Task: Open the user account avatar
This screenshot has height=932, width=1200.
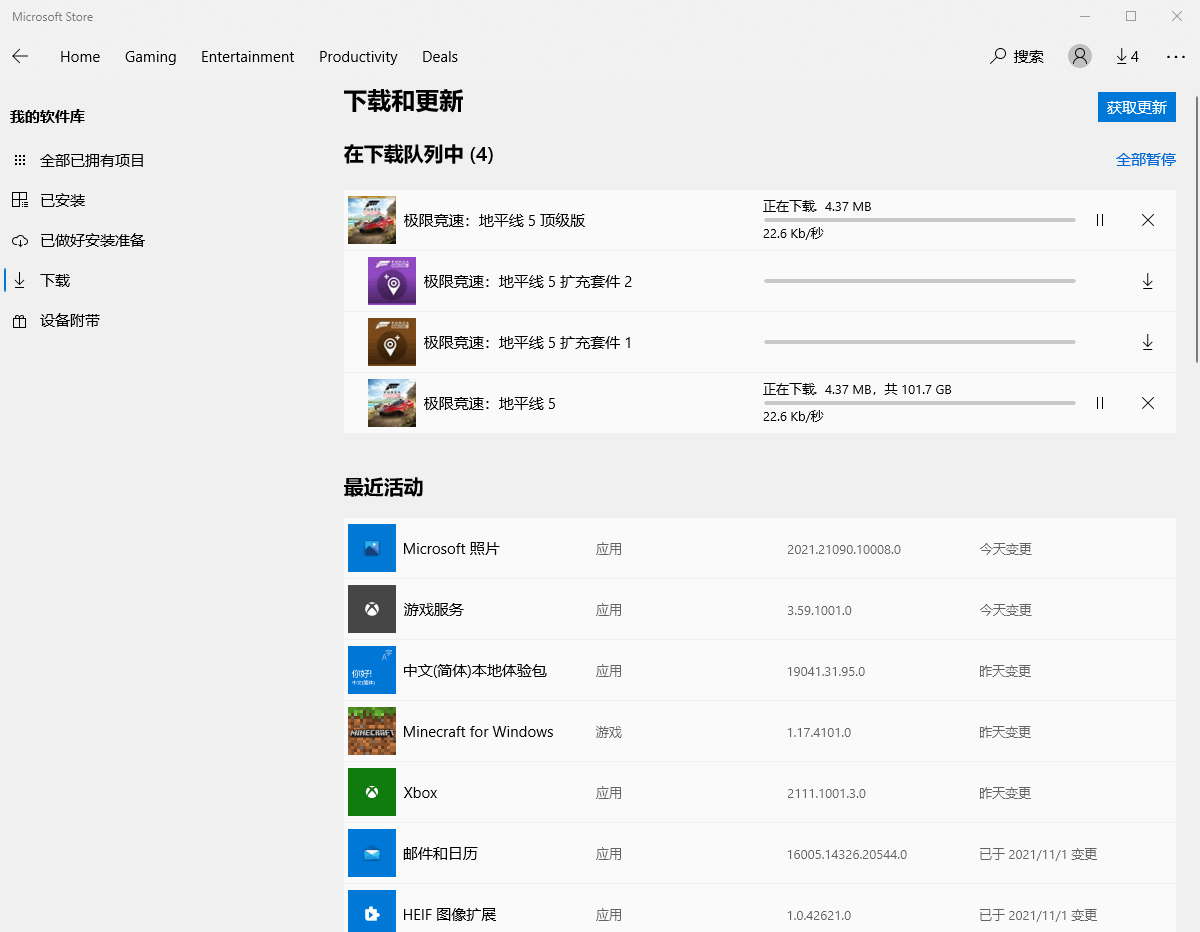Action: coord(1080,57)
